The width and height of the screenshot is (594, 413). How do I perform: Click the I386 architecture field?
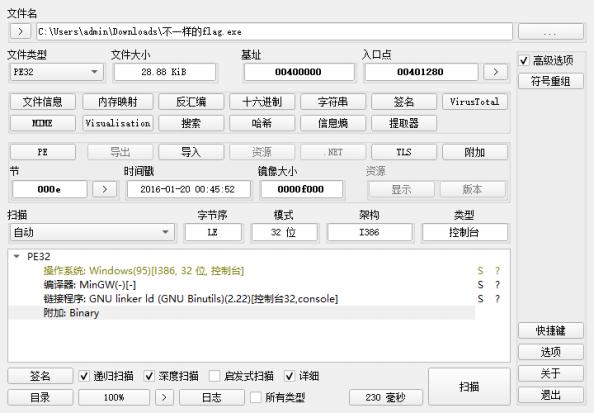(369, 232)
